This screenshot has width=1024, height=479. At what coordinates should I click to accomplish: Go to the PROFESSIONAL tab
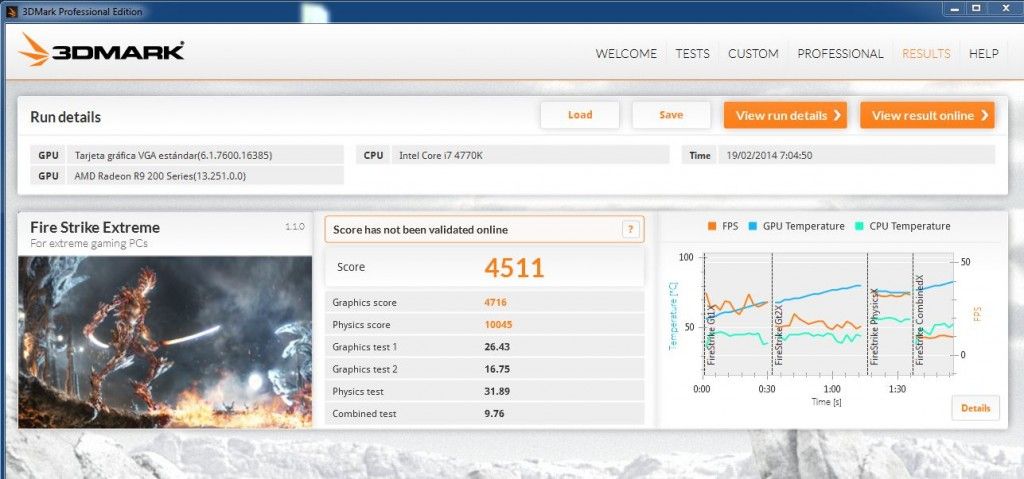pos(840,54)
